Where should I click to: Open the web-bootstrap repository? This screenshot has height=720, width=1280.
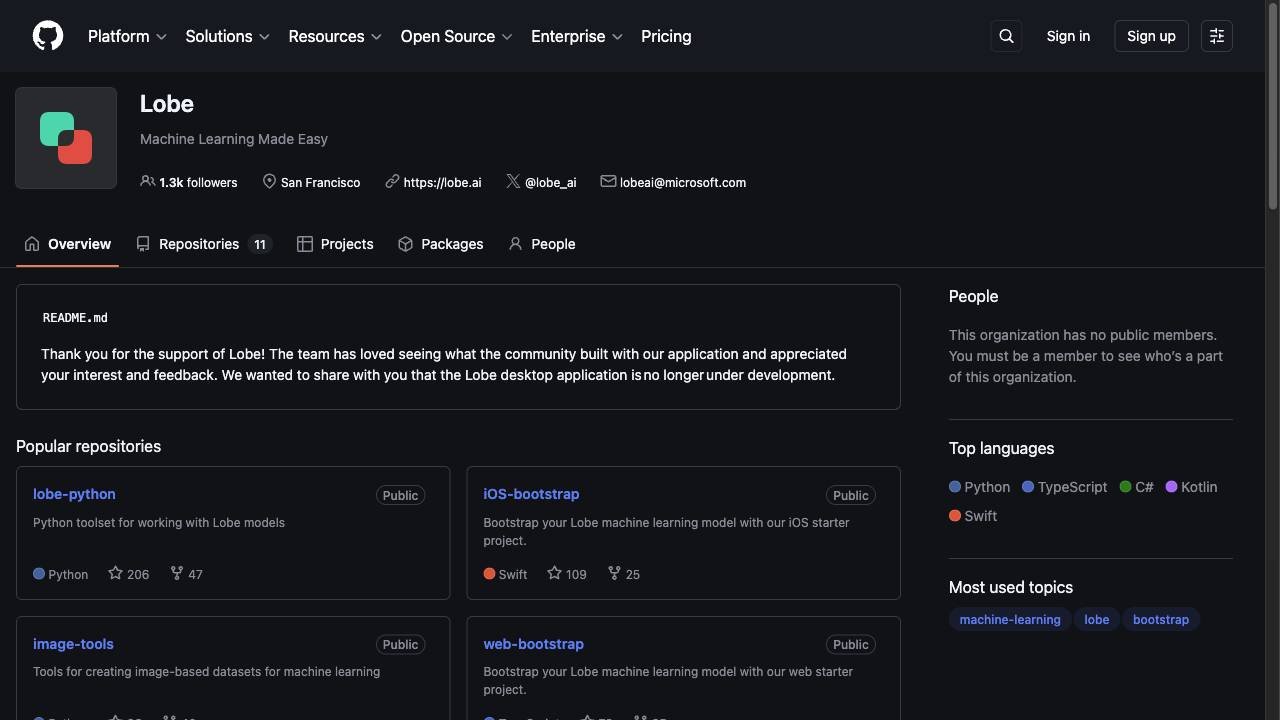tap(533, 644)
